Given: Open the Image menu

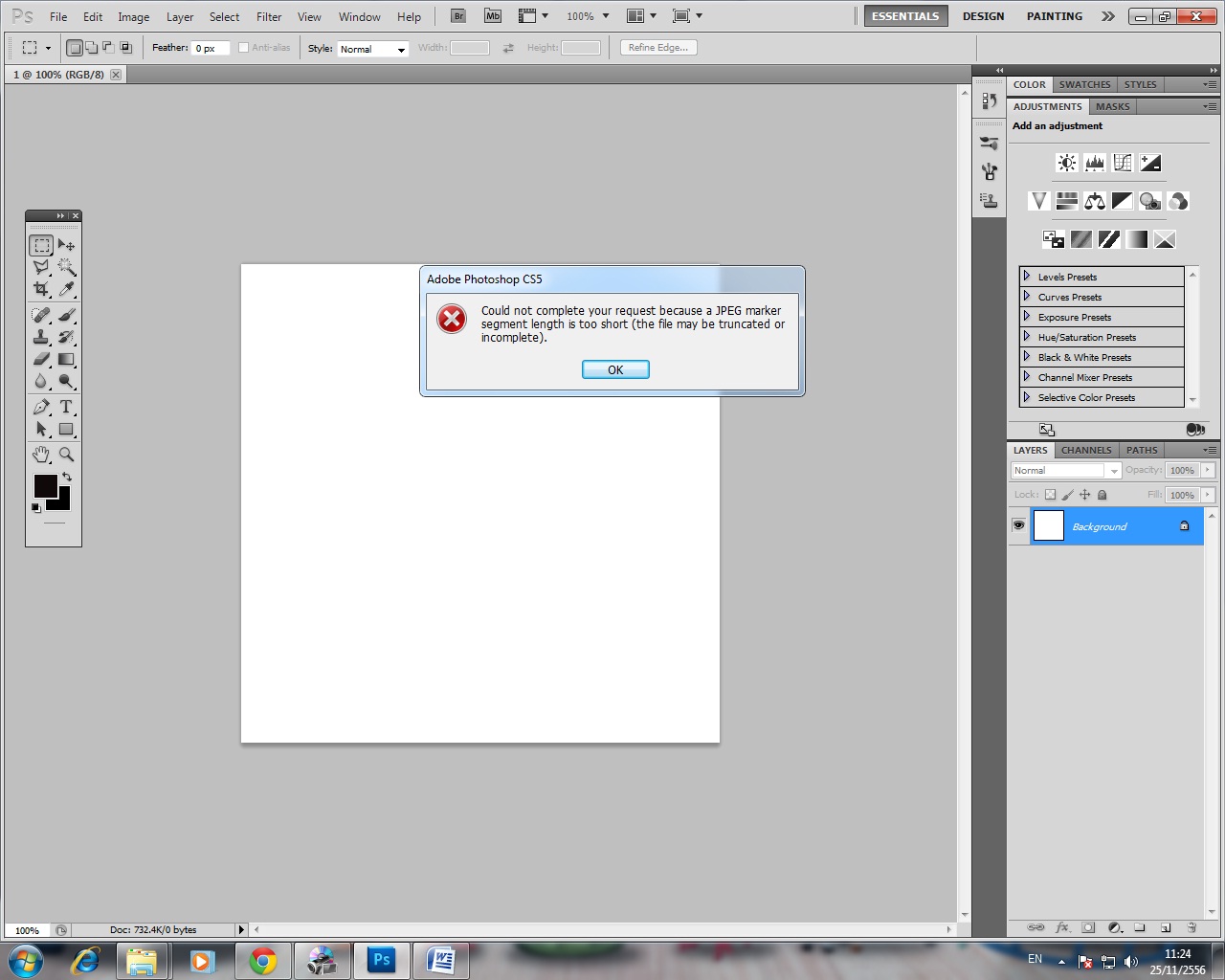Looking at the screenshot, I should click(133, 16).
